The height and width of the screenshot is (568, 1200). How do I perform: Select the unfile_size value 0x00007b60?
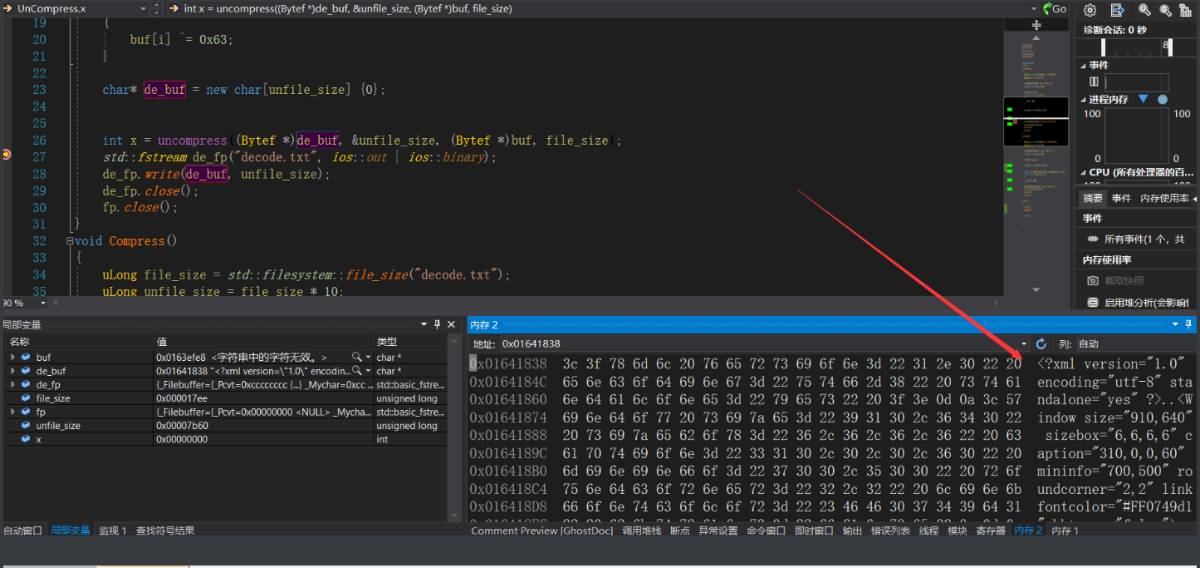pos(182,426)
